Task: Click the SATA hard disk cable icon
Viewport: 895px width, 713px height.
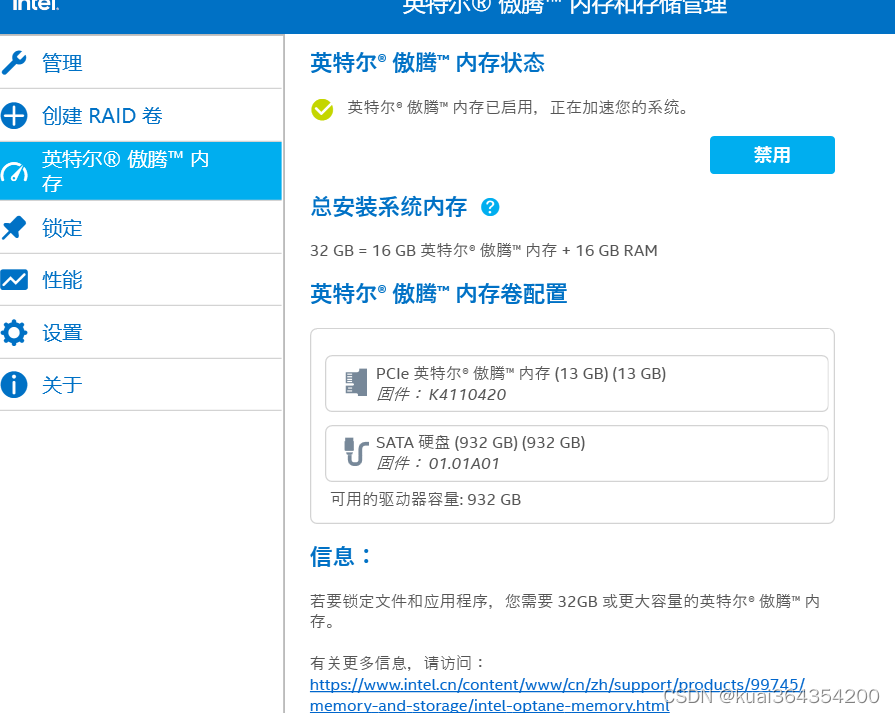Action: click(356, 452)
